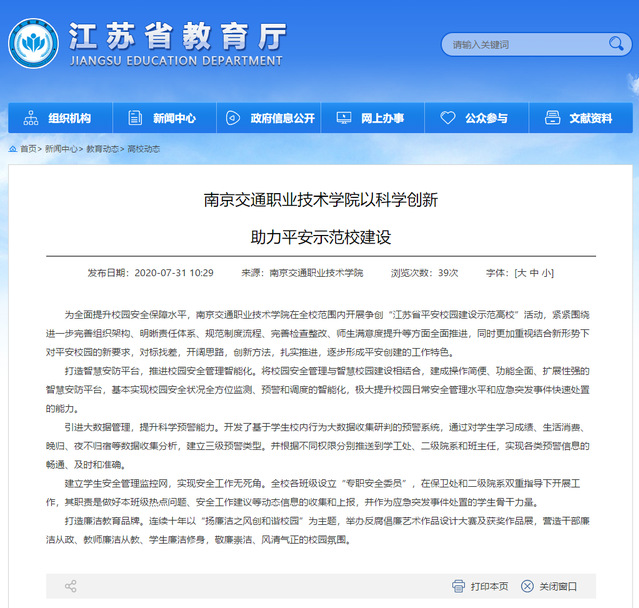This screenshot has width=639, height=608.
Task: Click the home icon in the breadcrumb
Action: (x=12, y=148)
